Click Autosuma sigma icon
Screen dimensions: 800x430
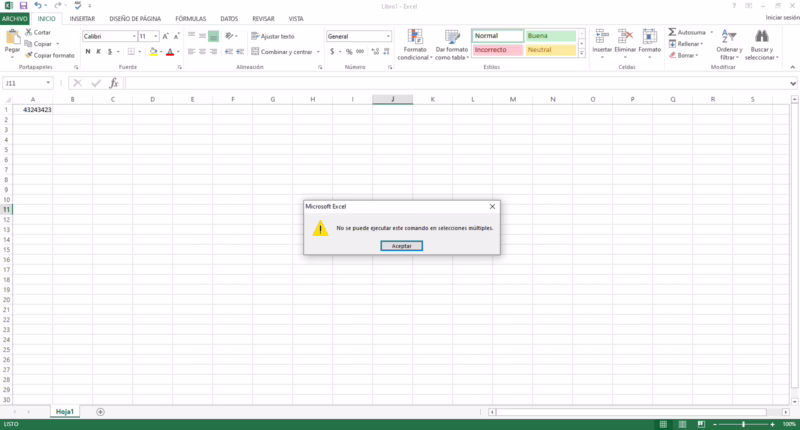(x=672, y=32)
